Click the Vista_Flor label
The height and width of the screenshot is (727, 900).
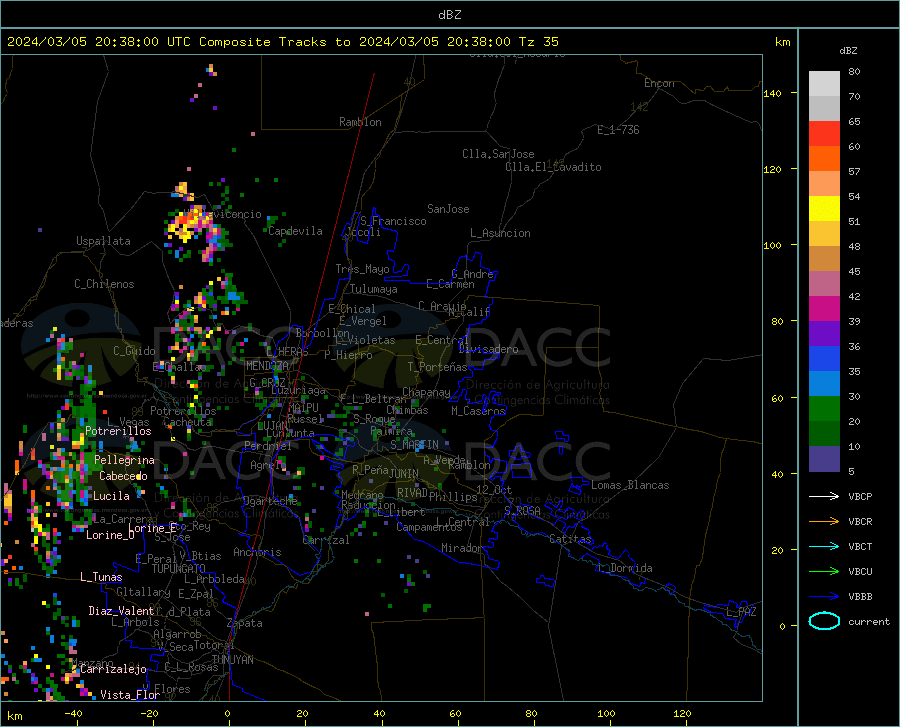130,695
